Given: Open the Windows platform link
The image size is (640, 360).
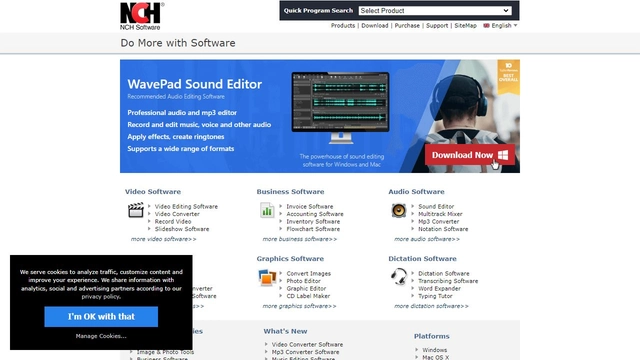Looking at the screenshot, I should pyautogui.click(x=434, y=350).
